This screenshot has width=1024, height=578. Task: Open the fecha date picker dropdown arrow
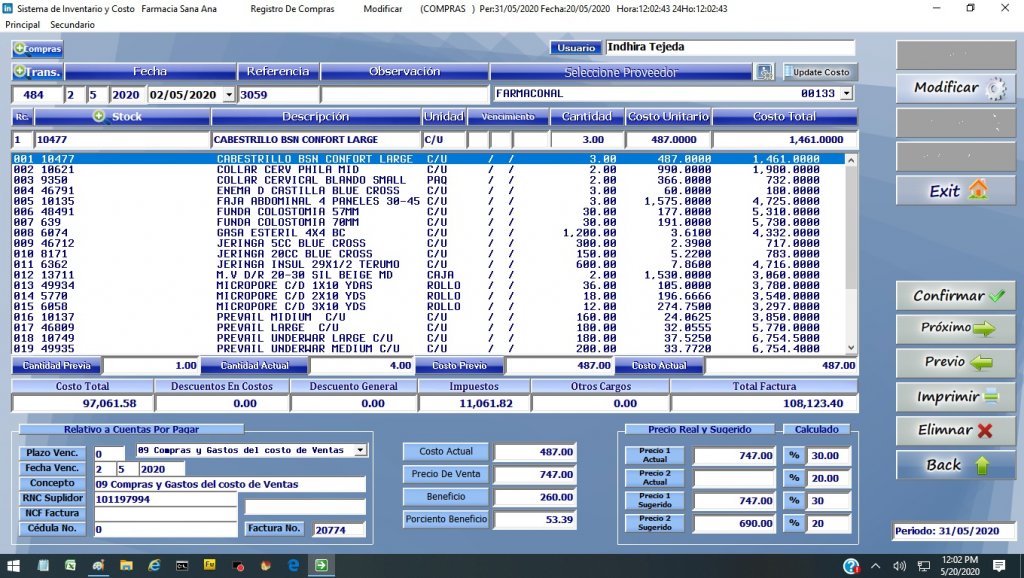point(228,94)
